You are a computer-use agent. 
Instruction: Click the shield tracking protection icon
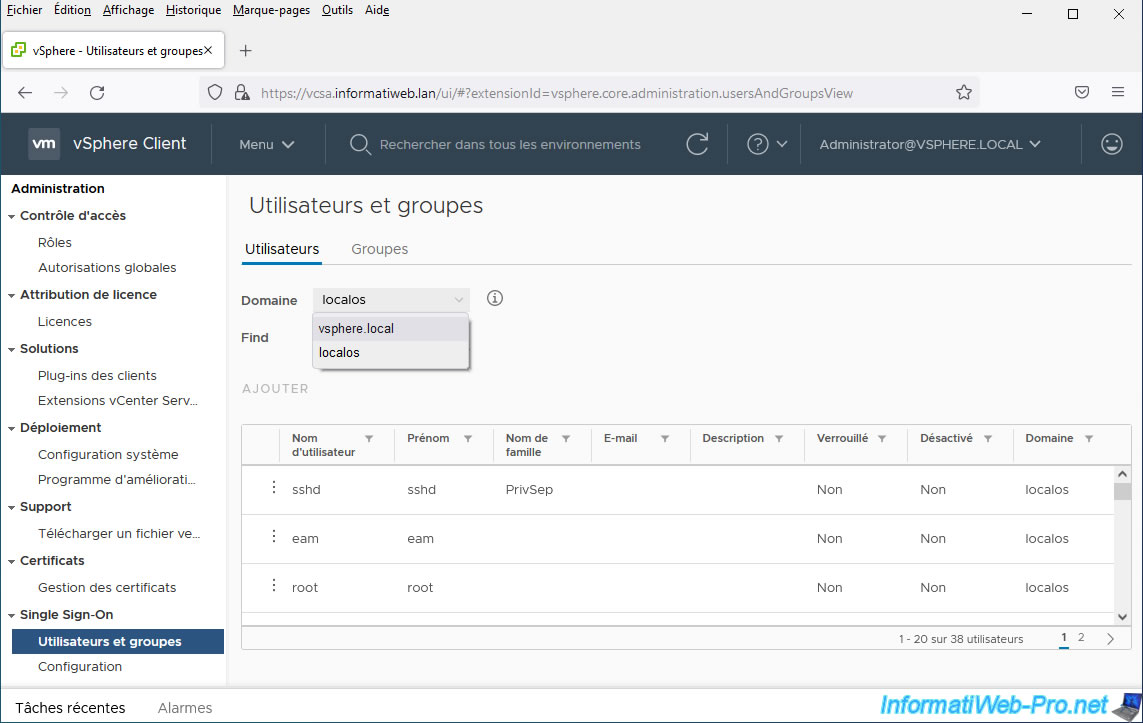pyautogui.click(x=214, y=93)
